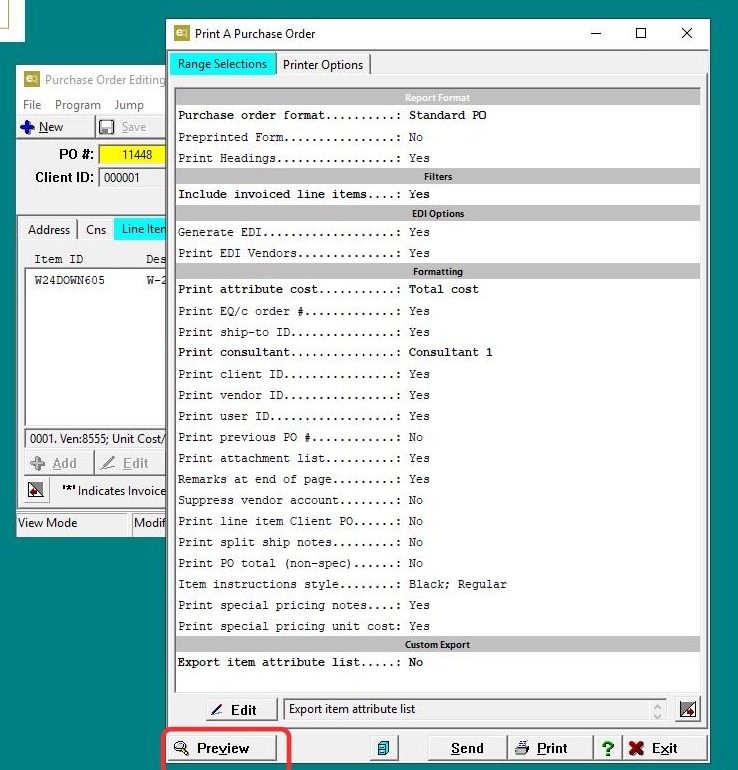Click the Send button

point(467,748)
